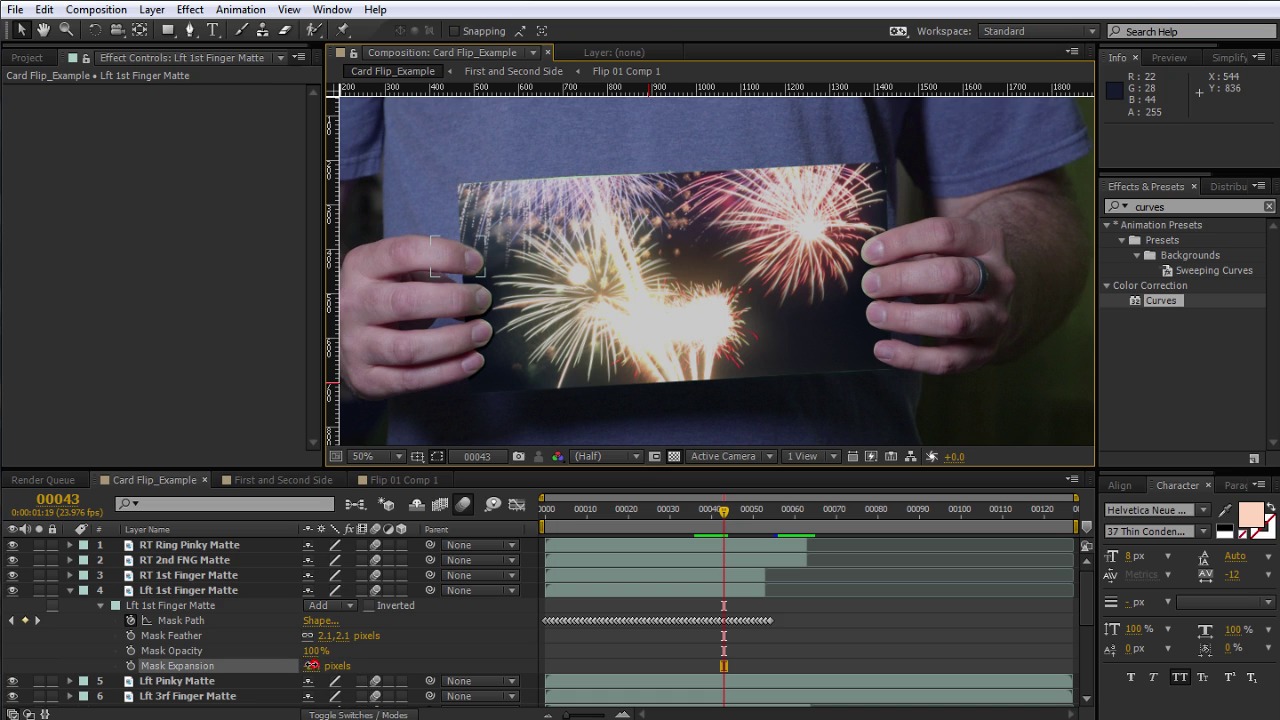Select the Hand tool
This screenshot has width=1280, height=720.
tap(43, 30)
